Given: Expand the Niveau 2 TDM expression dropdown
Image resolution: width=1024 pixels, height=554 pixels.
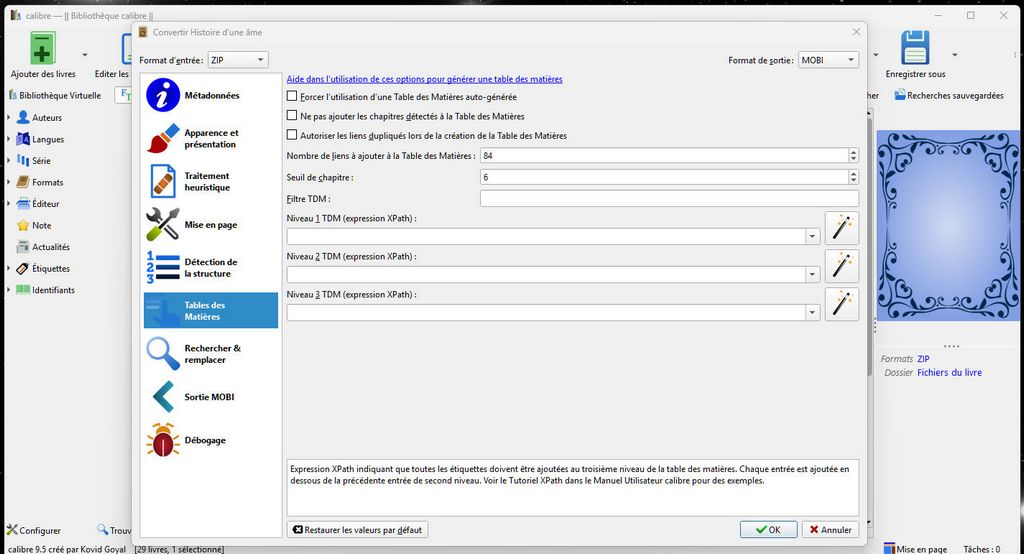Looking at the screenshot, I should pos(811,275).
